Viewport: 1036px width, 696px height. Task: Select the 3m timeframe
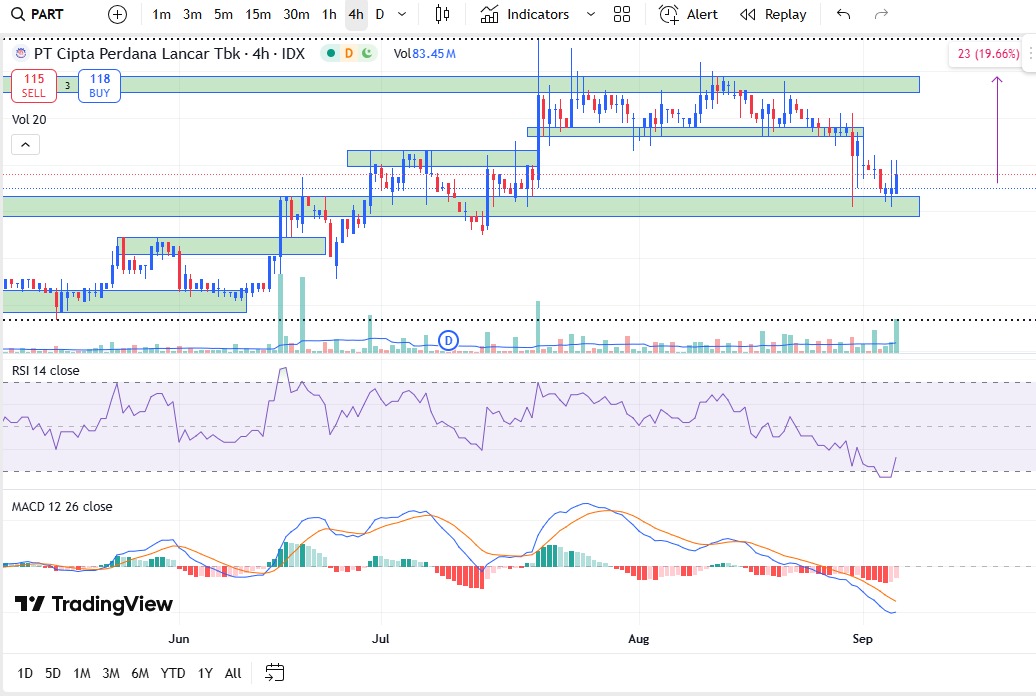pos(192,14)
